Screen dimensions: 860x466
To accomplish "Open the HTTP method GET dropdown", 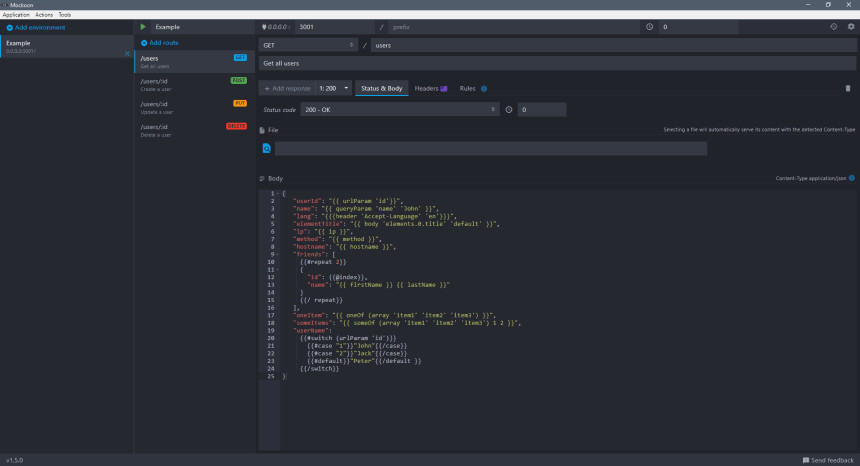I will [x=308, y=46].
